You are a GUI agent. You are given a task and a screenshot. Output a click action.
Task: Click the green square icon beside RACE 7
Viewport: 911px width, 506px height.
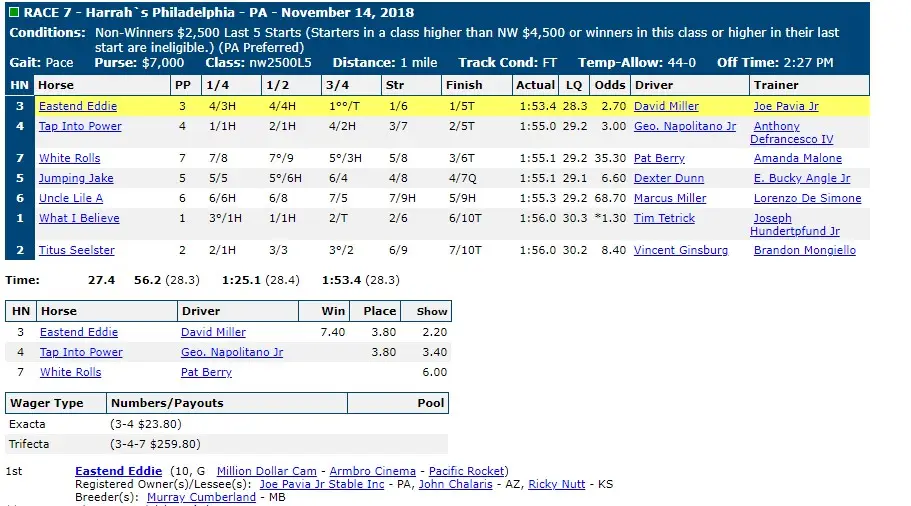pos(13,12)
